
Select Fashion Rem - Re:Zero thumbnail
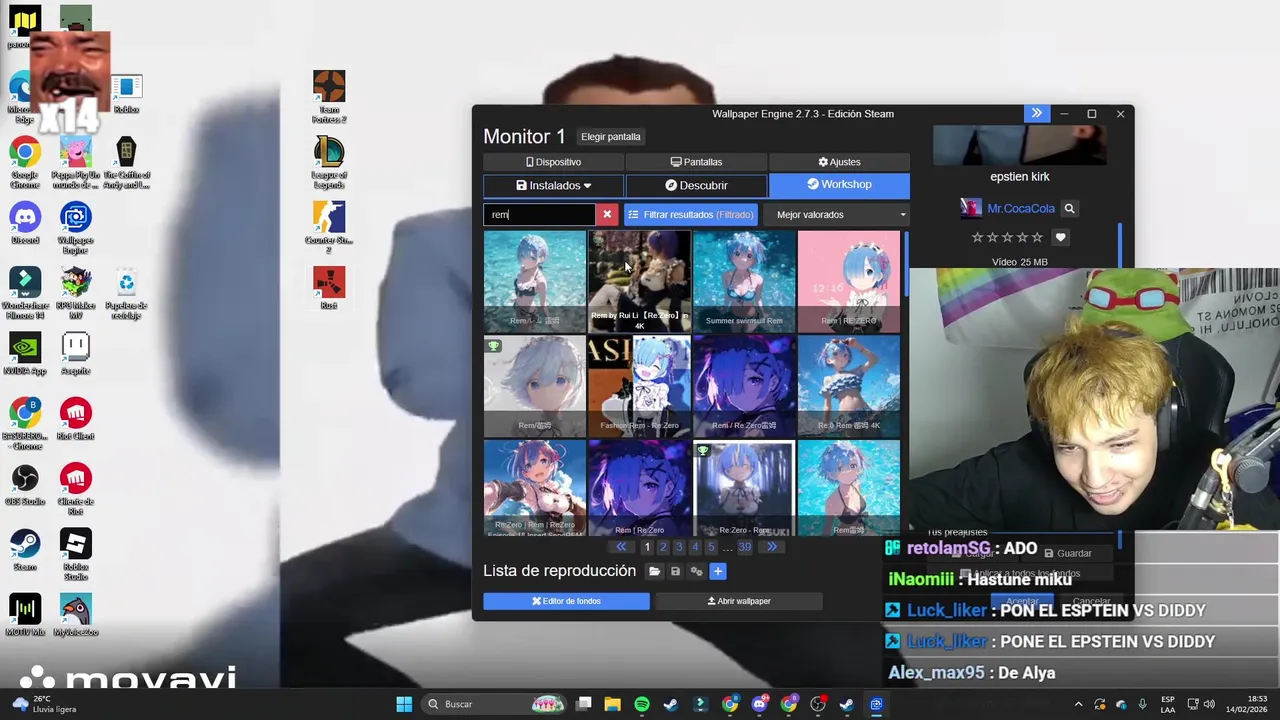(639, 385)
